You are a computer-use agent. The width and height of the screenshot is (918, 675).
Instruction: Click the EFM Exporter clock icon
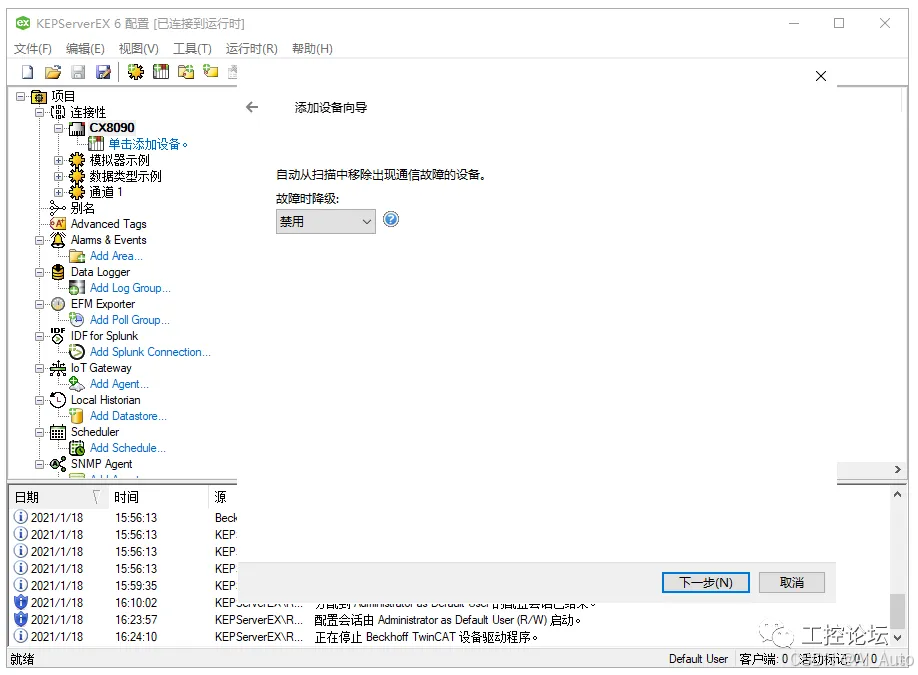pyautogui.click(x=58, y=304)
